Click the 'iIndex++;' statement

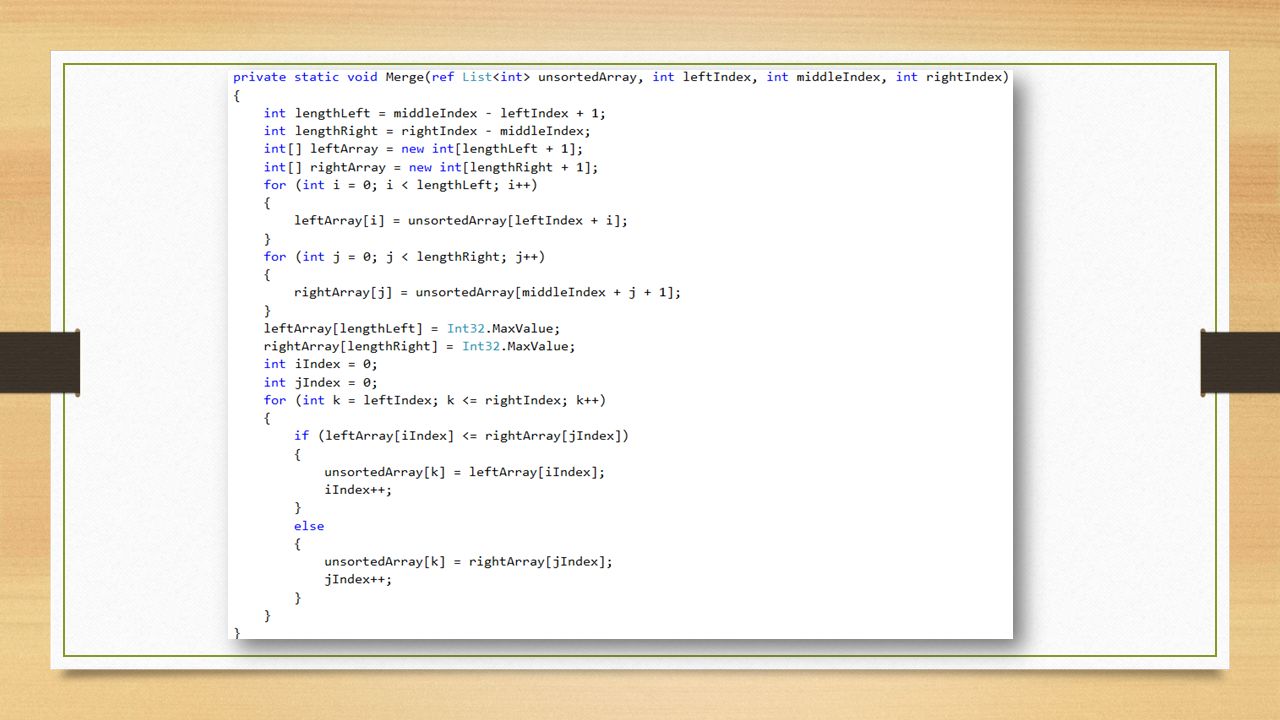click(x=358, y=490)
